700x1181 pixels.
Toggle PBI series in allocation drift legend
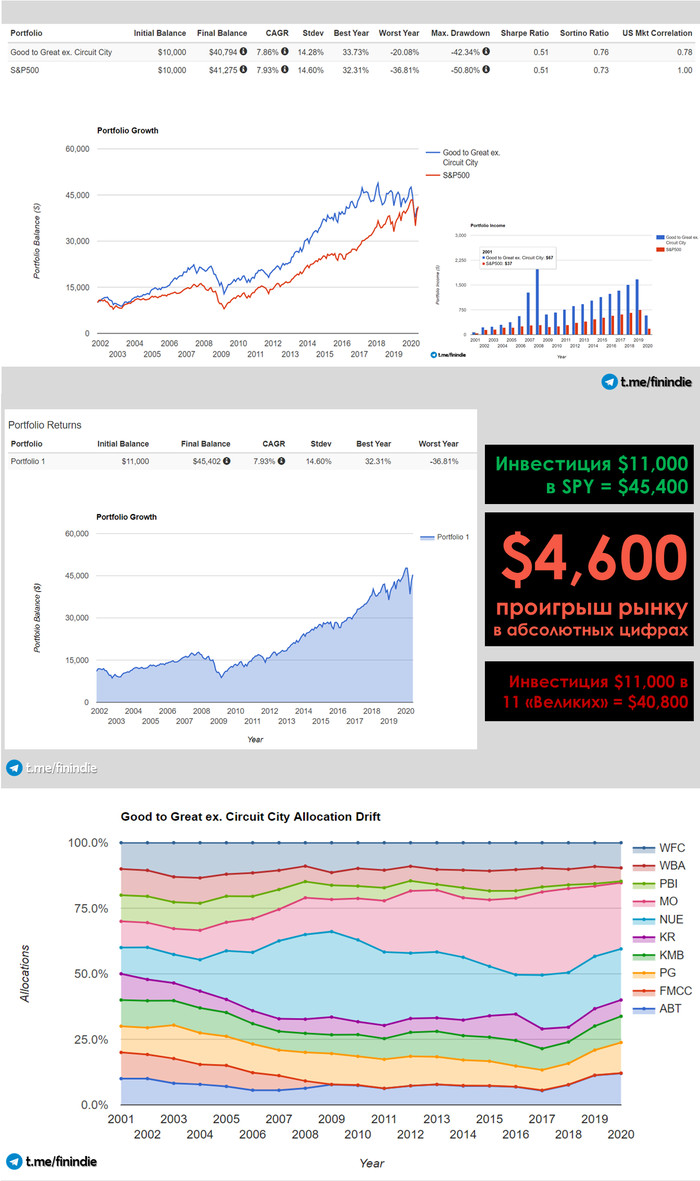point(656,883)
